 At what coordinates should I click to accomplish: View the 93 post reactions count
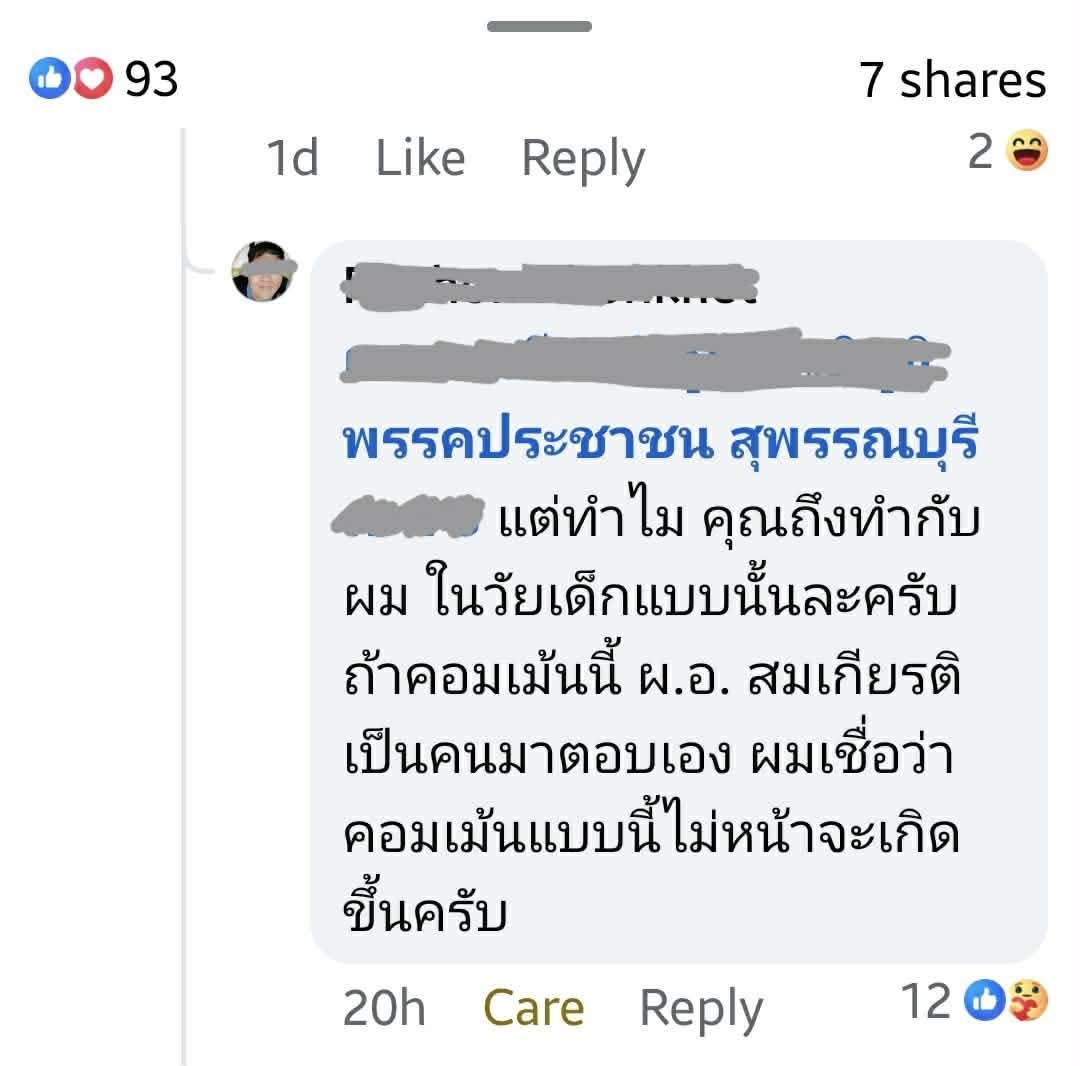point(152,79)
